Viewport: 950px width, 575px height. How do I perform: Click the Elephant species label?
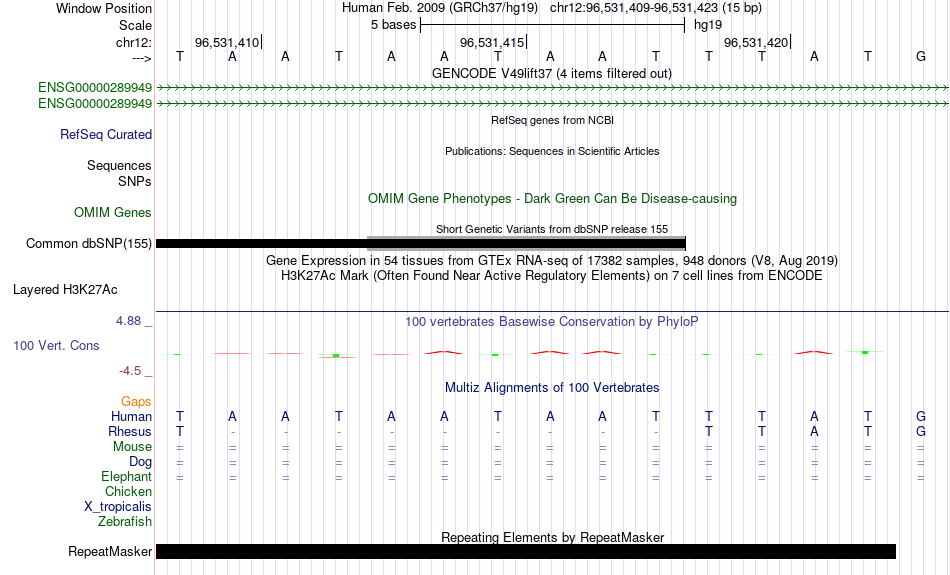click(127, 477)
